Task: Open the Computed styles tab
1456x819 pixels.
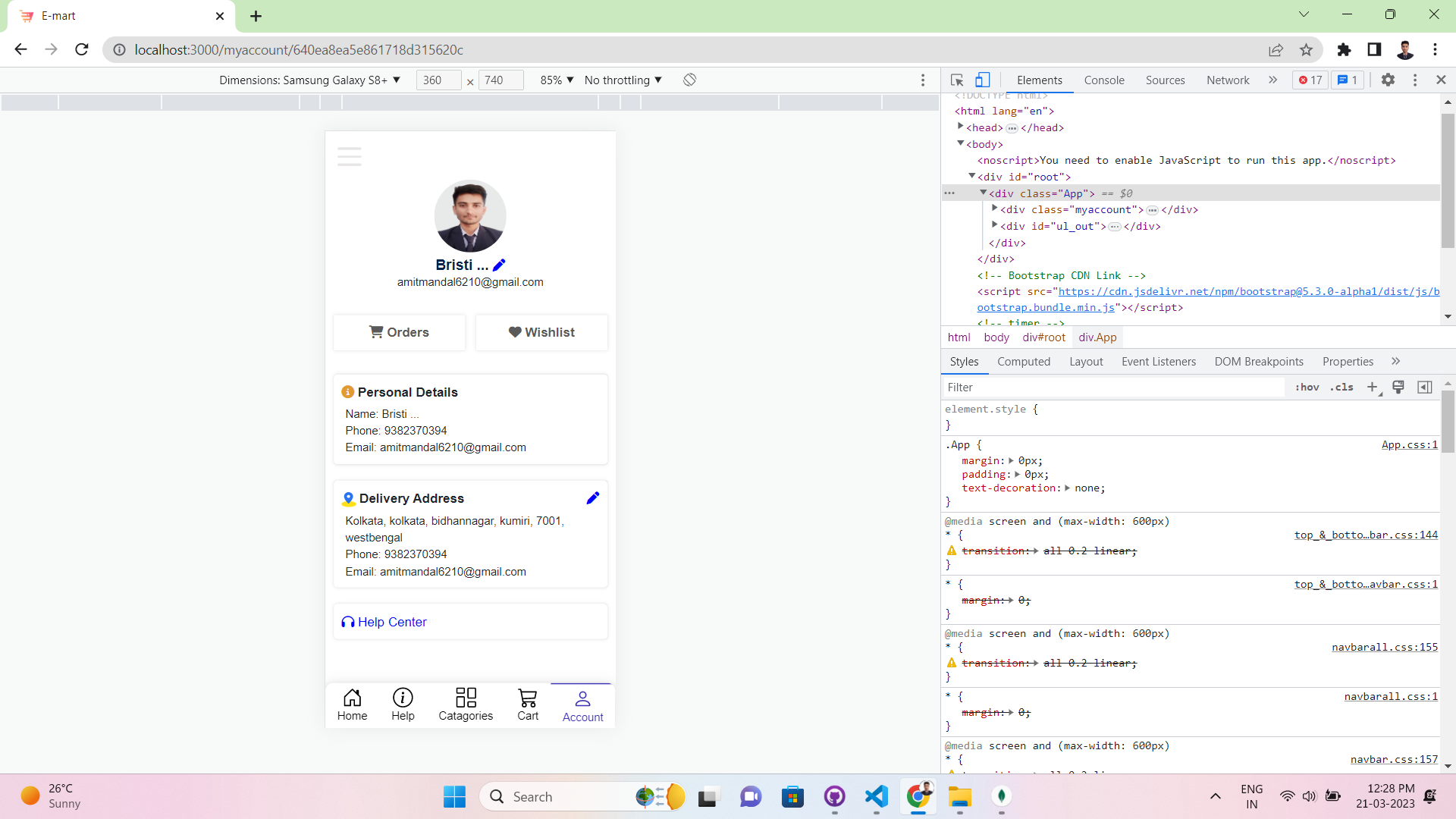Action: 1024,362
